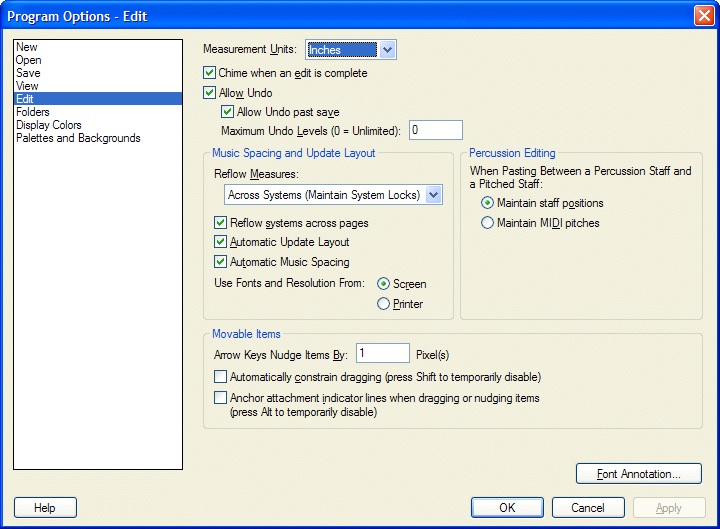The image size is (720, 529).
Task: Open the Font Annotation dialog
Action: click(x=638, y=473)
